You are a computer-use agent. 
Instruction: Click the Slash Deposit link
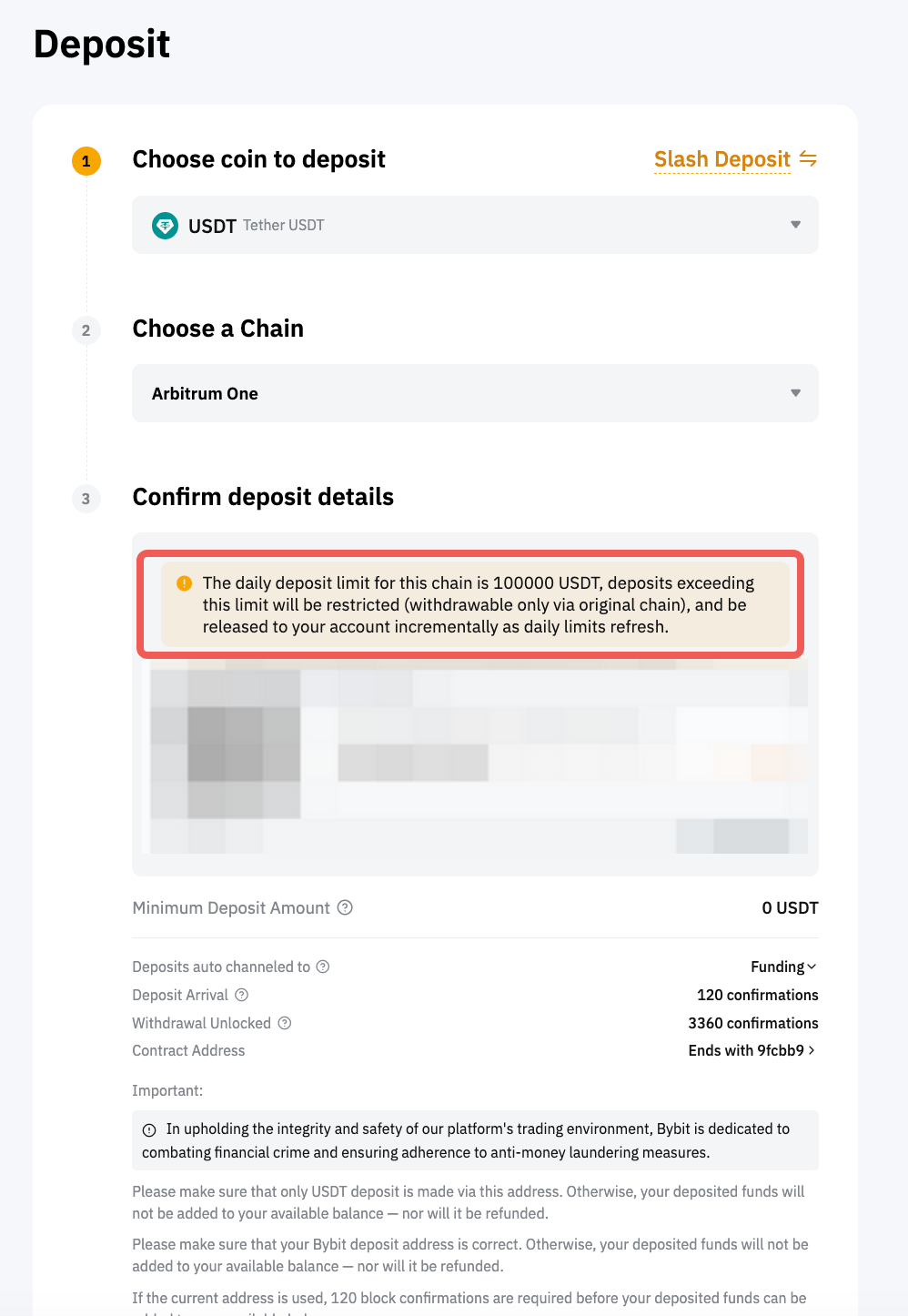pos(721,159)
